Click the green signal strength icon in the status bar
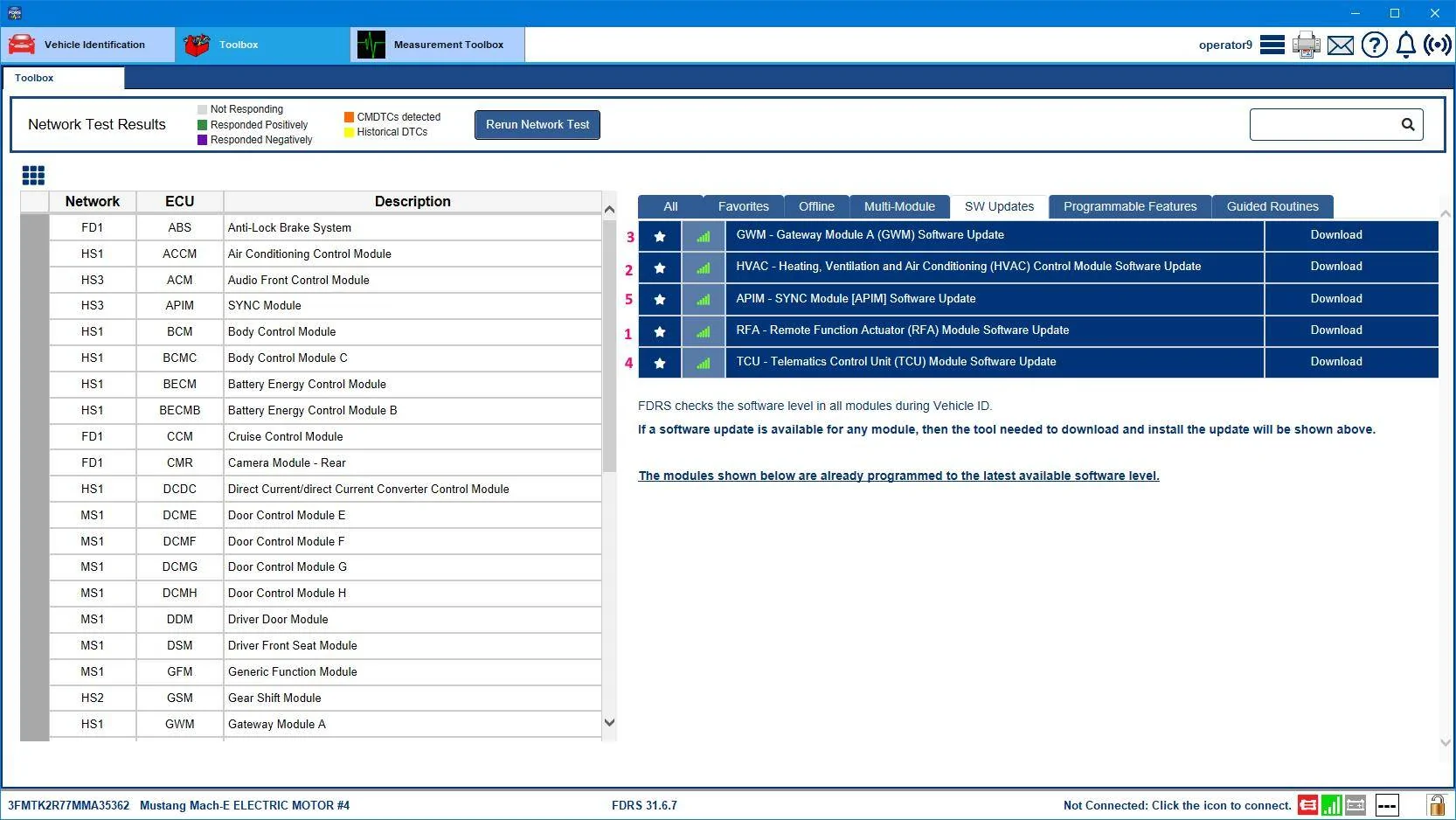The width and height of the screenshot is (1456, 820). coord(1332,805)
